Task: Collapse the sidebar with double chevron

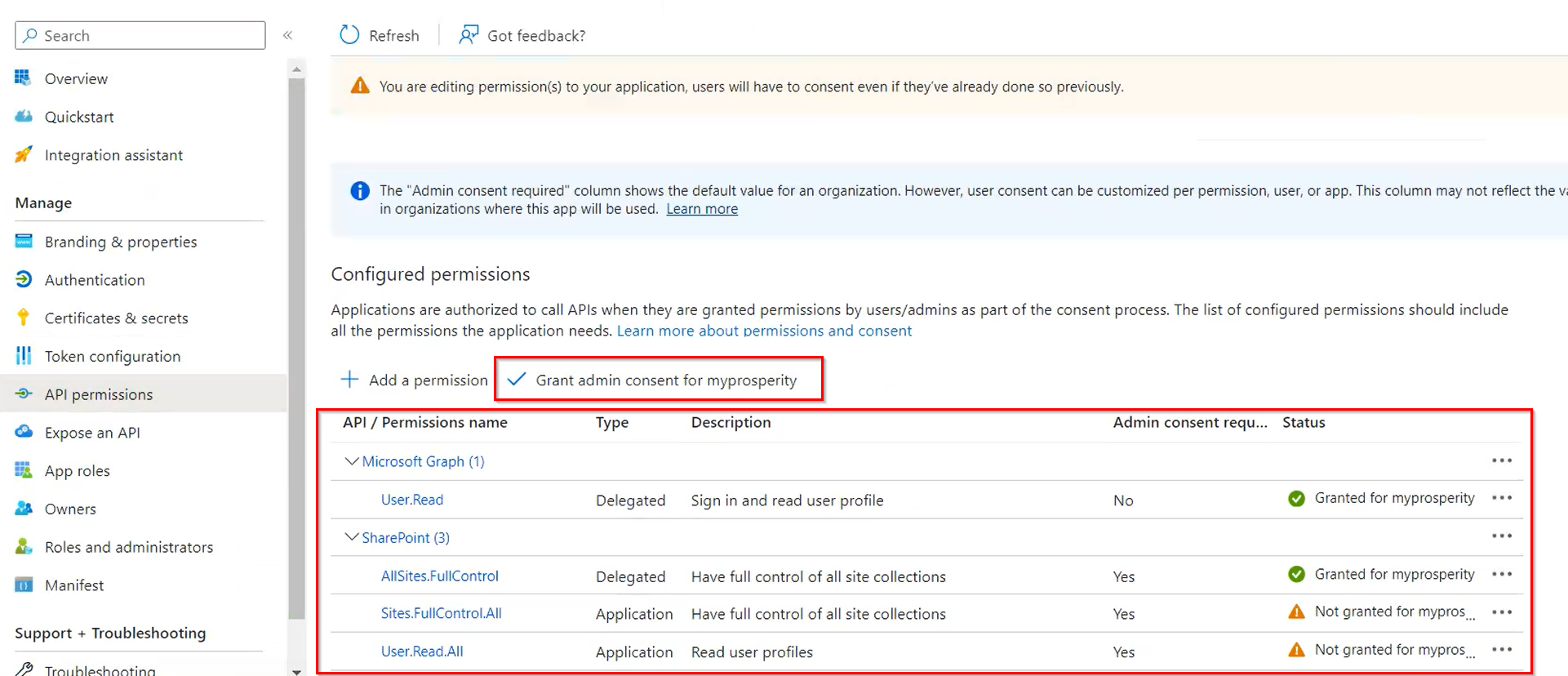Action: 287,35
